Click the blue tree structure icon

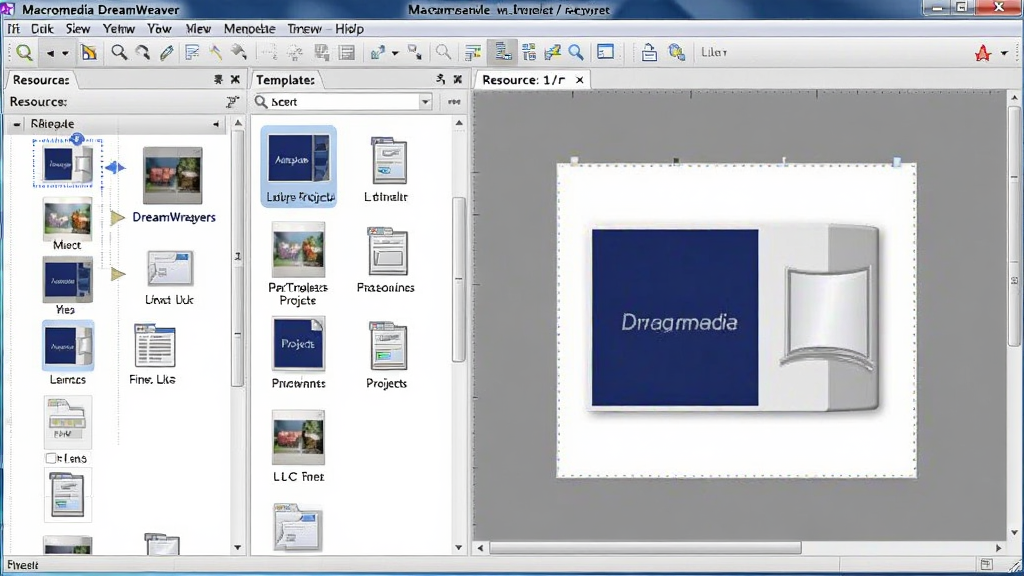coord(528,52)
